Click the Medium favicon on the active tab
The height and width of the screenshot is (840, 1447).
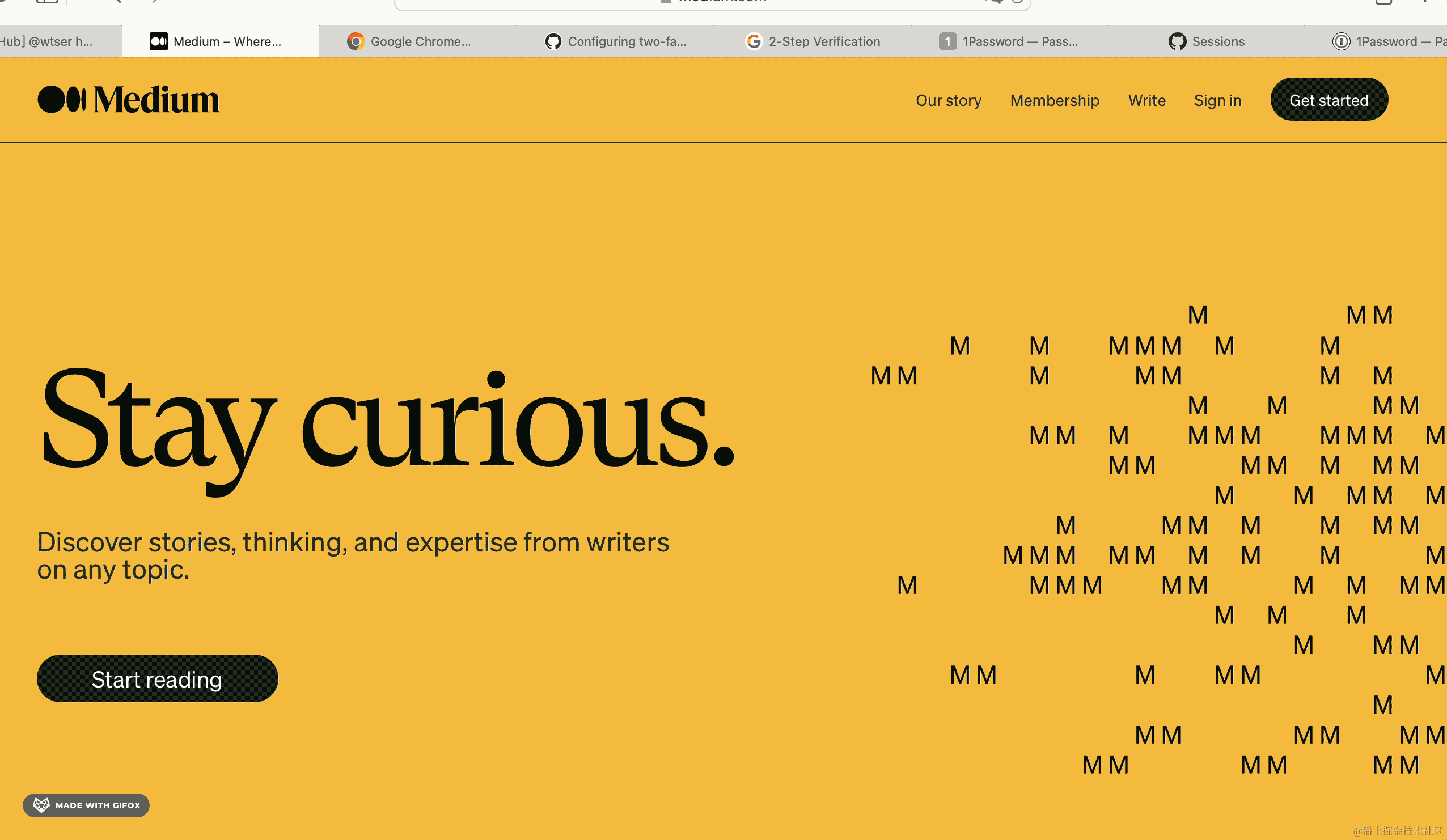pos(159,41)
